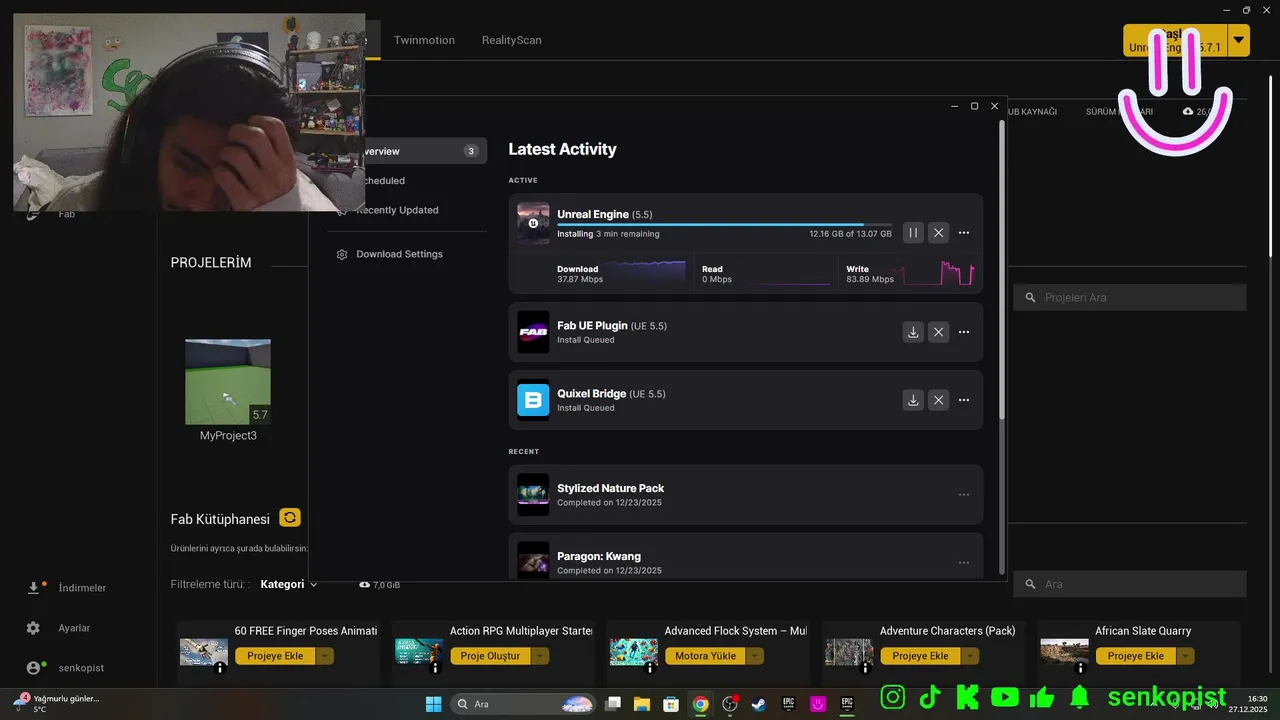Open more options for Paragon: Kwang
Screen dimensions: 1280x720
(964, 563)
